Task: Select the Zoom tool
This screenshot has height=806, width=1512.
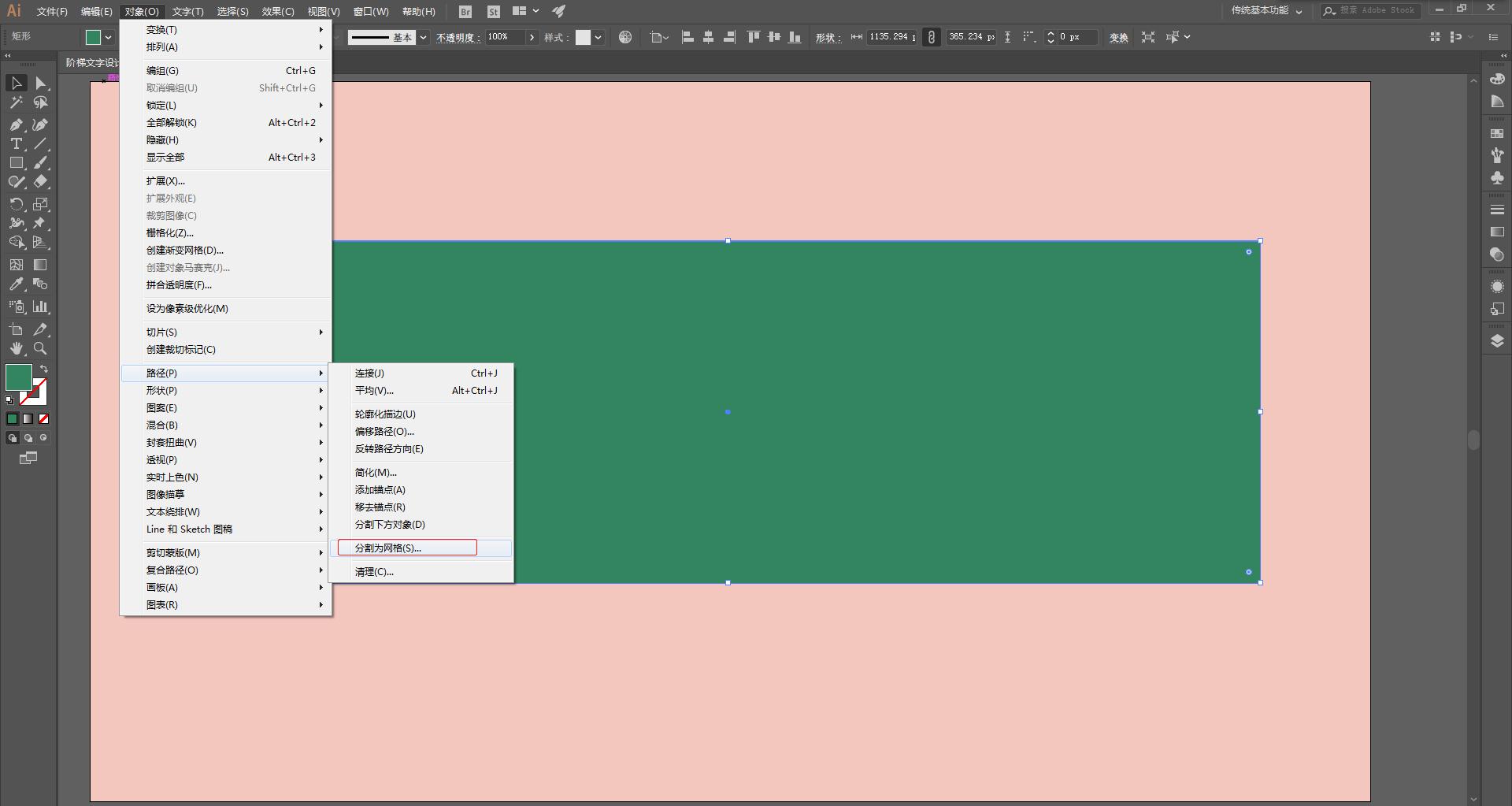Action: [x=41, y=348]
